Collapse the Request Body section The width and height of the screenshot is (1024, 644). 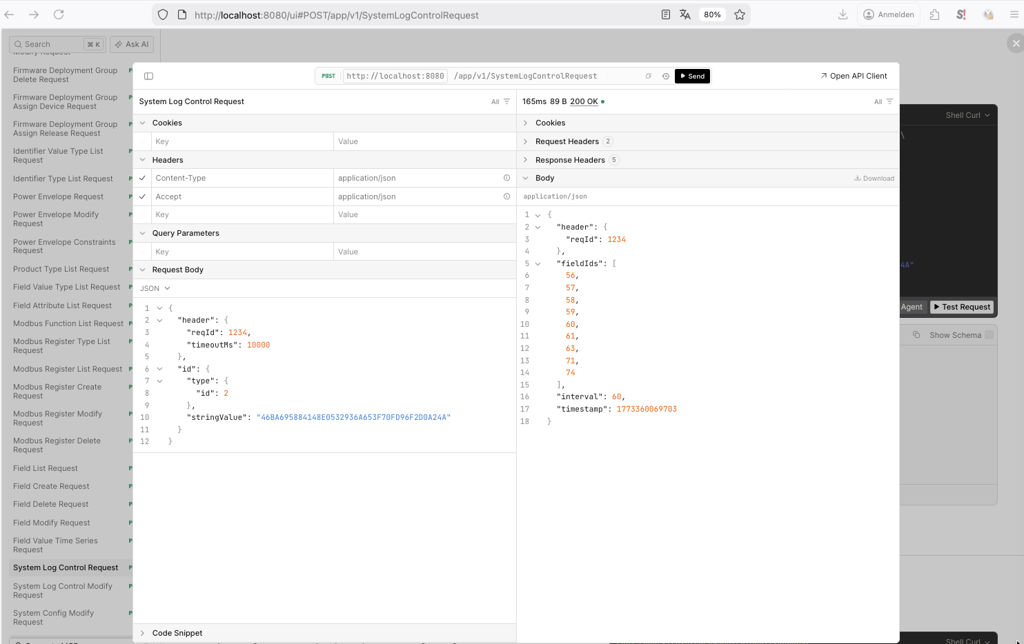pyautogui.click(x=142, y=269)
